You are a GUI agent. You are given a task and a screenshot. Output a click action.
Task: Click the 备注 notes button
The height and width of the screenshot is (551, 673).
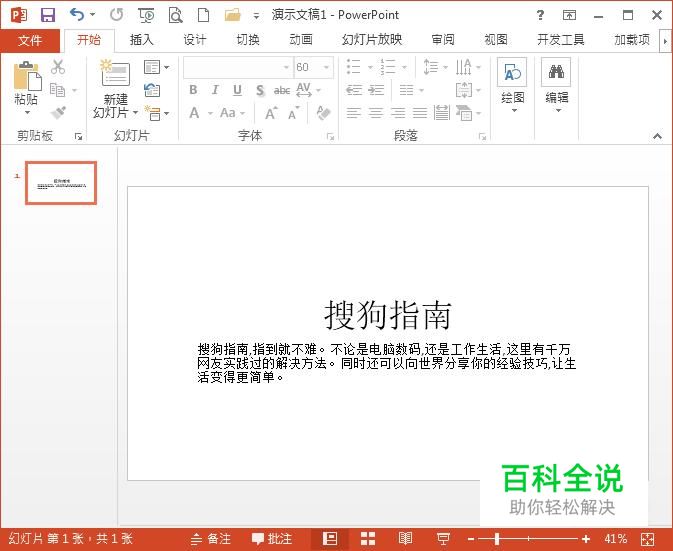pos(211,539)
